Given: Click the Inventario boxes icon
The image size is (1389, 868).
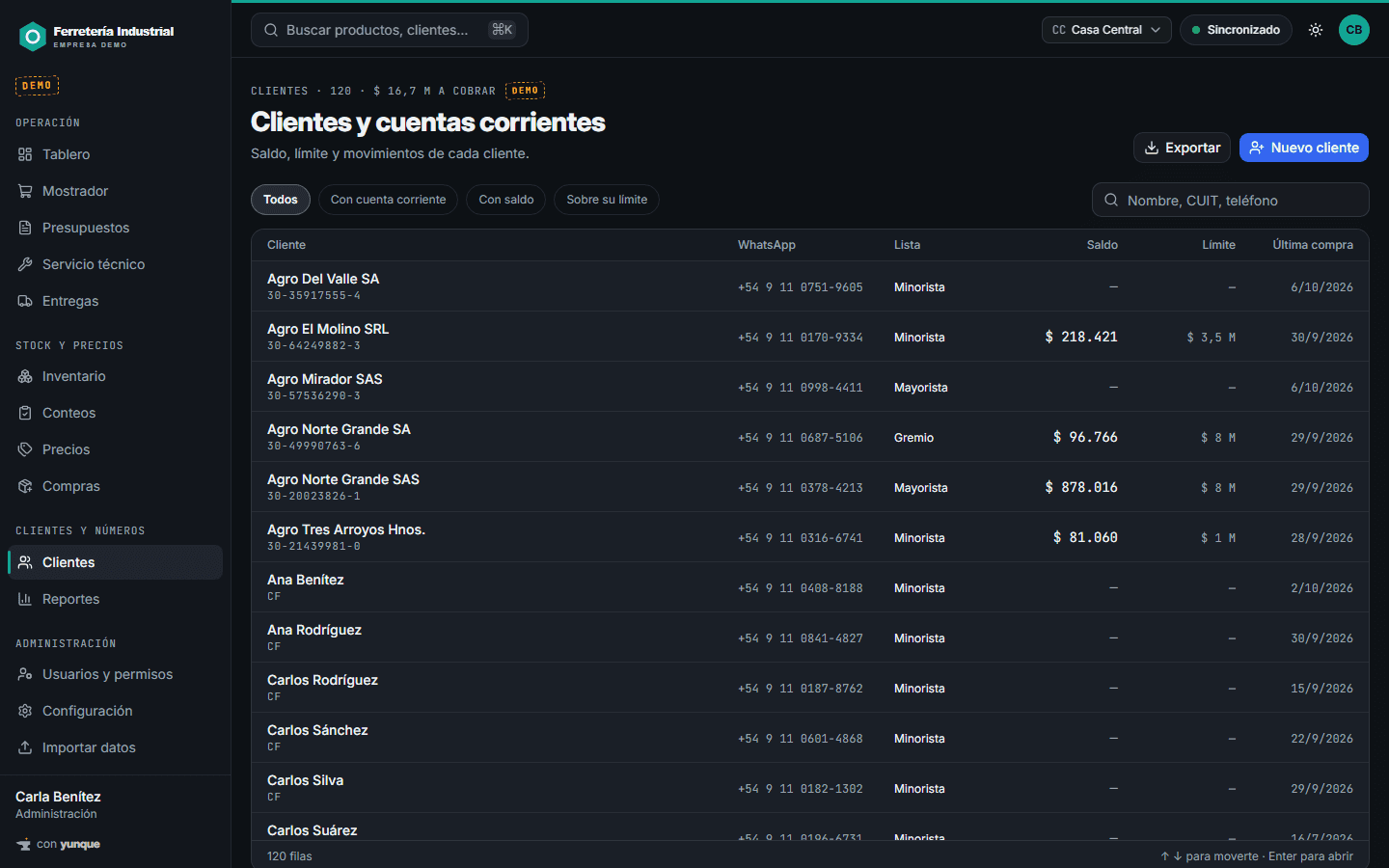Looking at the screenshot, I should [25, 376].
